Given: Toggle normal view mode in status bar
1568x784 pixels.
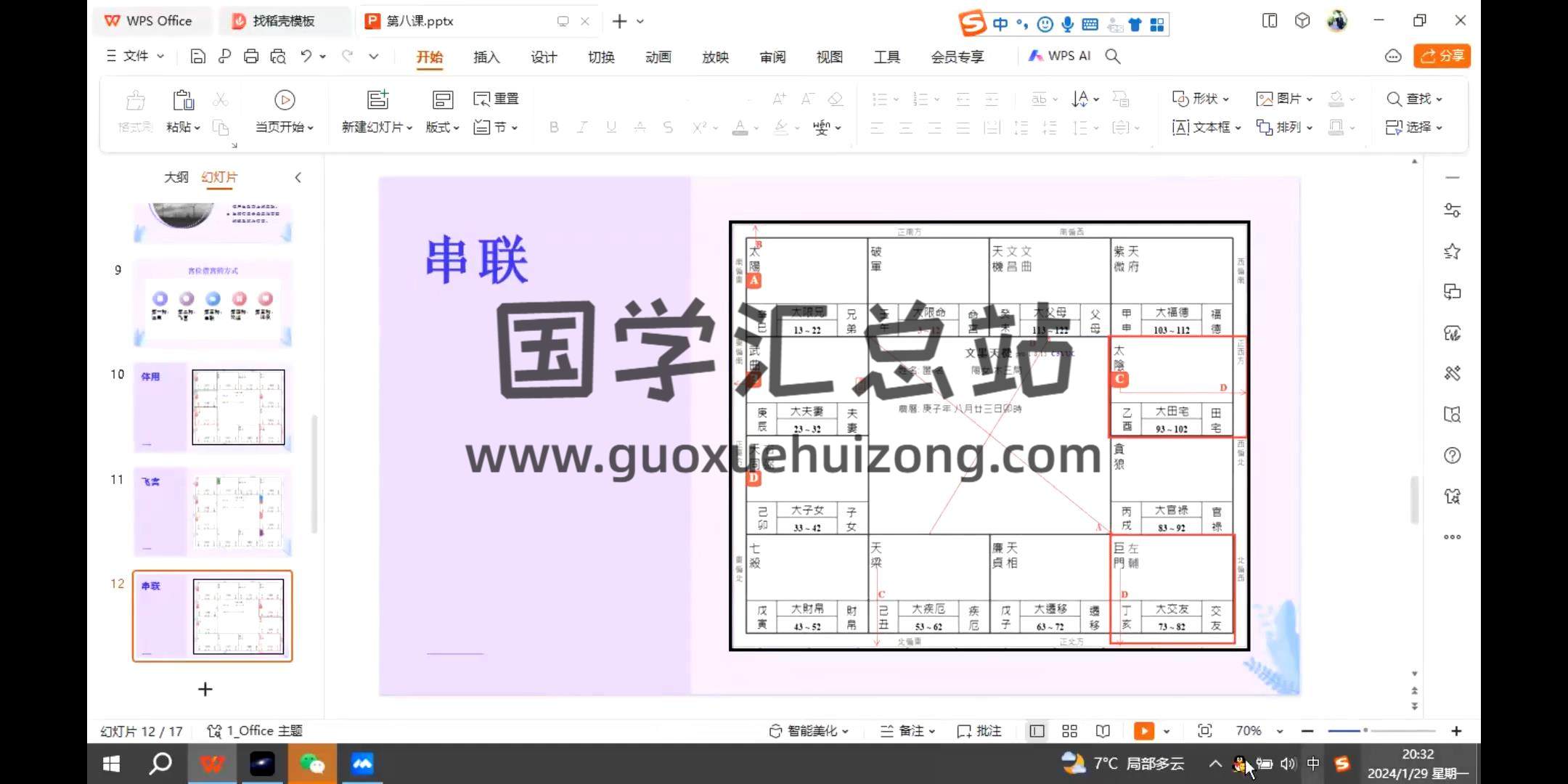Looking at the screenshot, I should point(1037,731).
